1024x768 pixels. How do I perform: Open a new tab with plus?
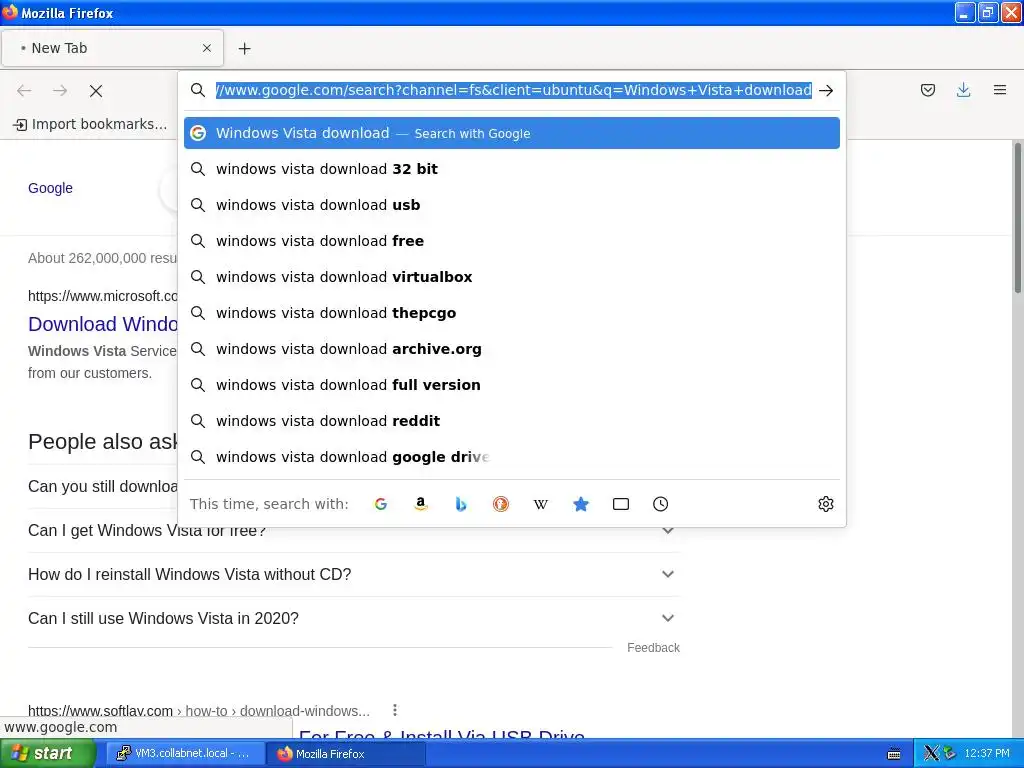244,48
